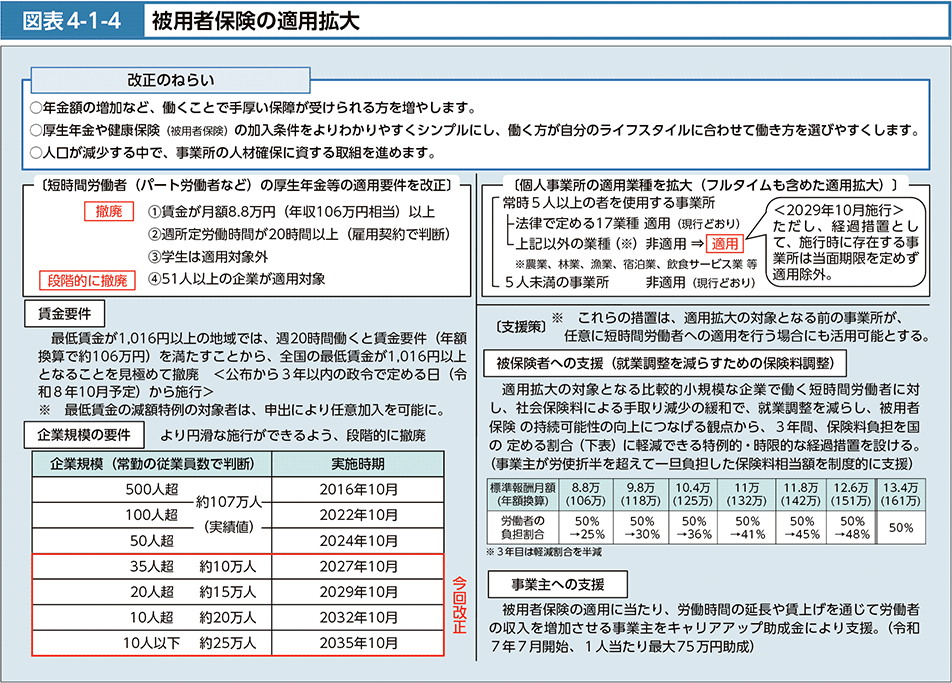The width and height of the screenshot is (952, 683).
Task: Select the 企業規模の要件 heading box
Action: coord(84,435)
